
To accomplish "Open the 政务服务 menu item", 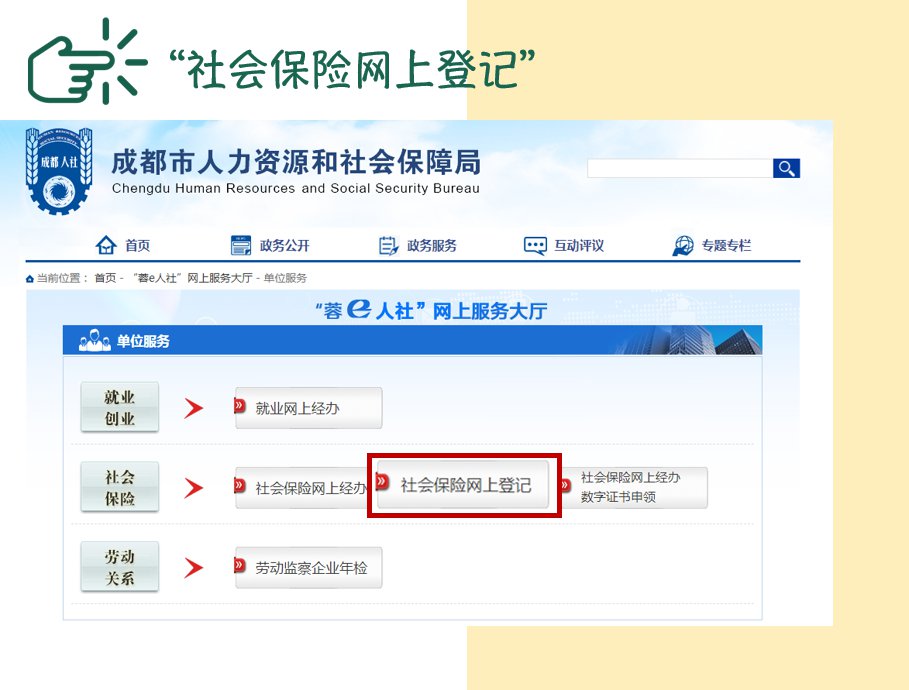I will coord(432,246).
